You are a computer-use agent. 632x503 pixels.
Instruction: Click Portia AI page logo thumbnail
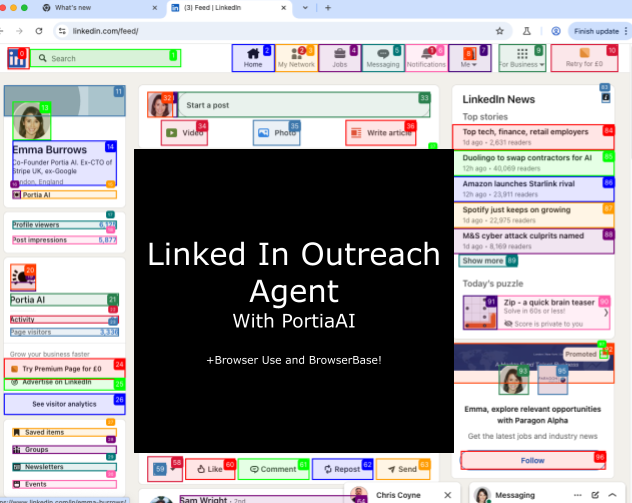pyautogui.click(x=23, y=277)
